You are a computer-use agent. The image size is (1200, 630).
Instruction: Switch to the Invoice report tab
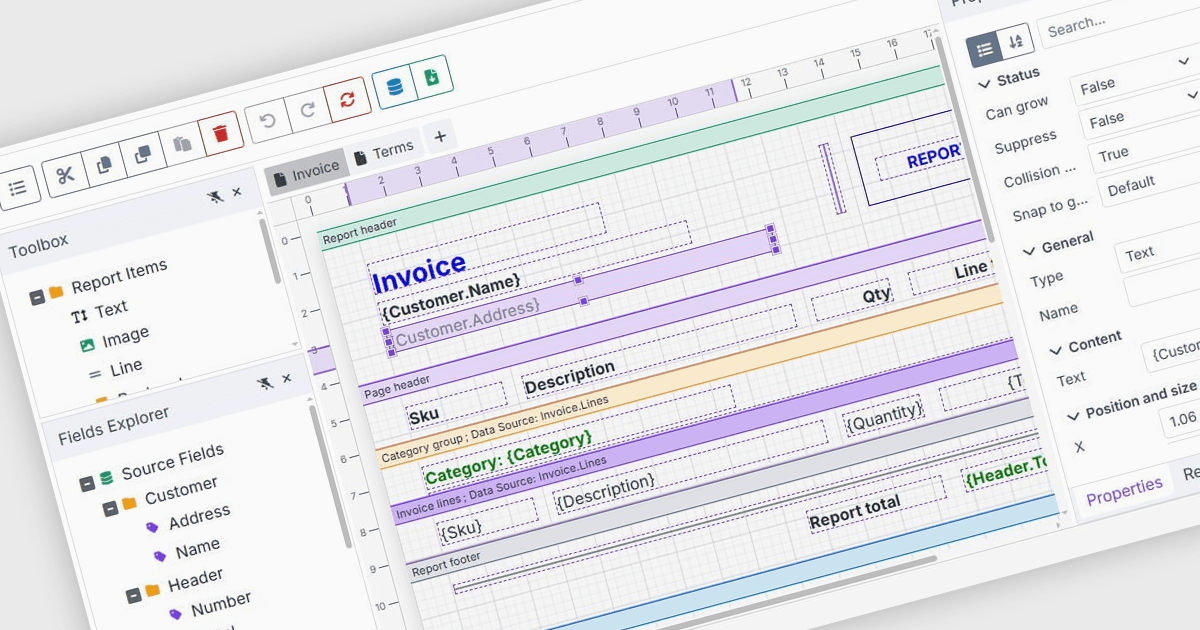point(307,172)
